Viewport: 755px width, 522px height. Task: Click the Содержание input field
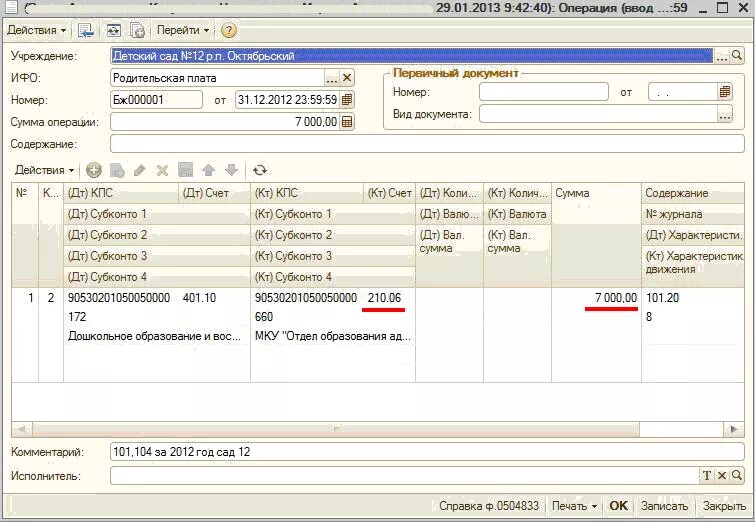click(427, 144)
